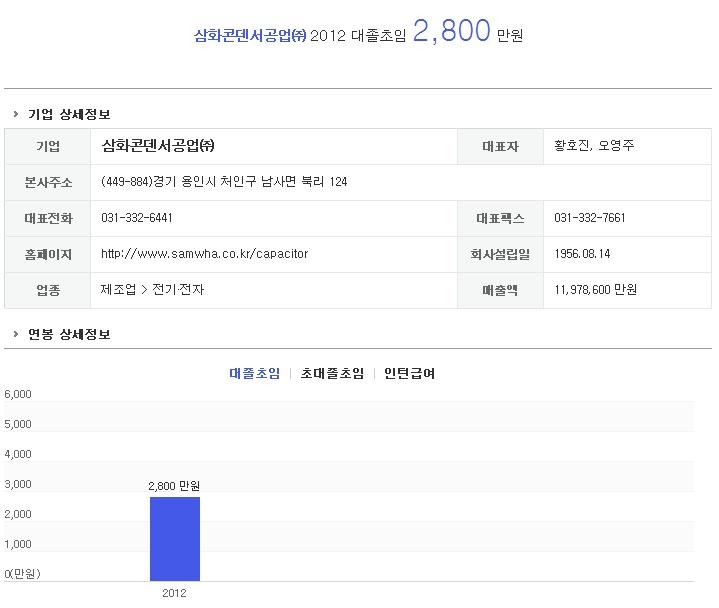Click industry value 제조업 > 전기·전자

click(152, 289)
